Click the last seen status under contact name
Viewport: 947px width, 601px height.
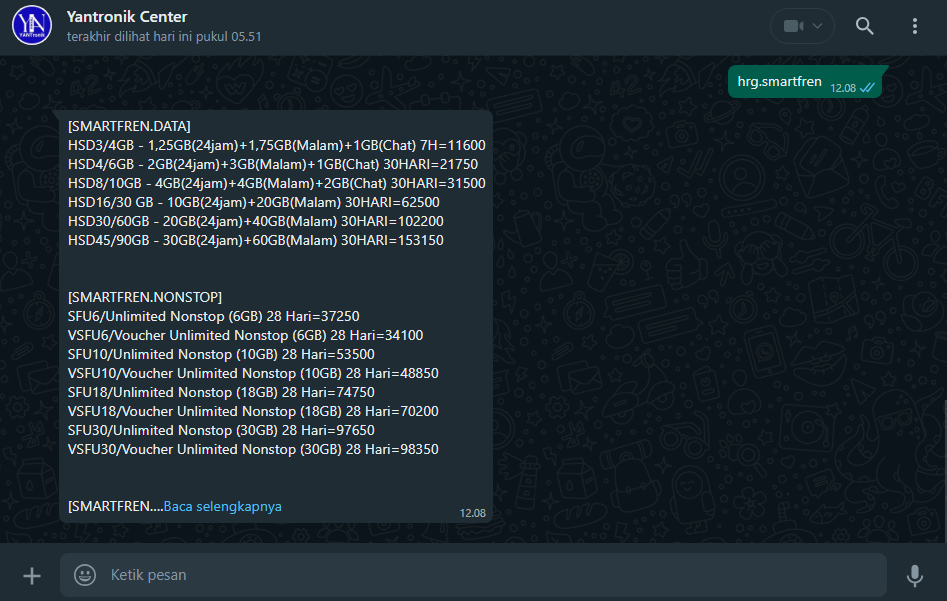click(164, 36)
